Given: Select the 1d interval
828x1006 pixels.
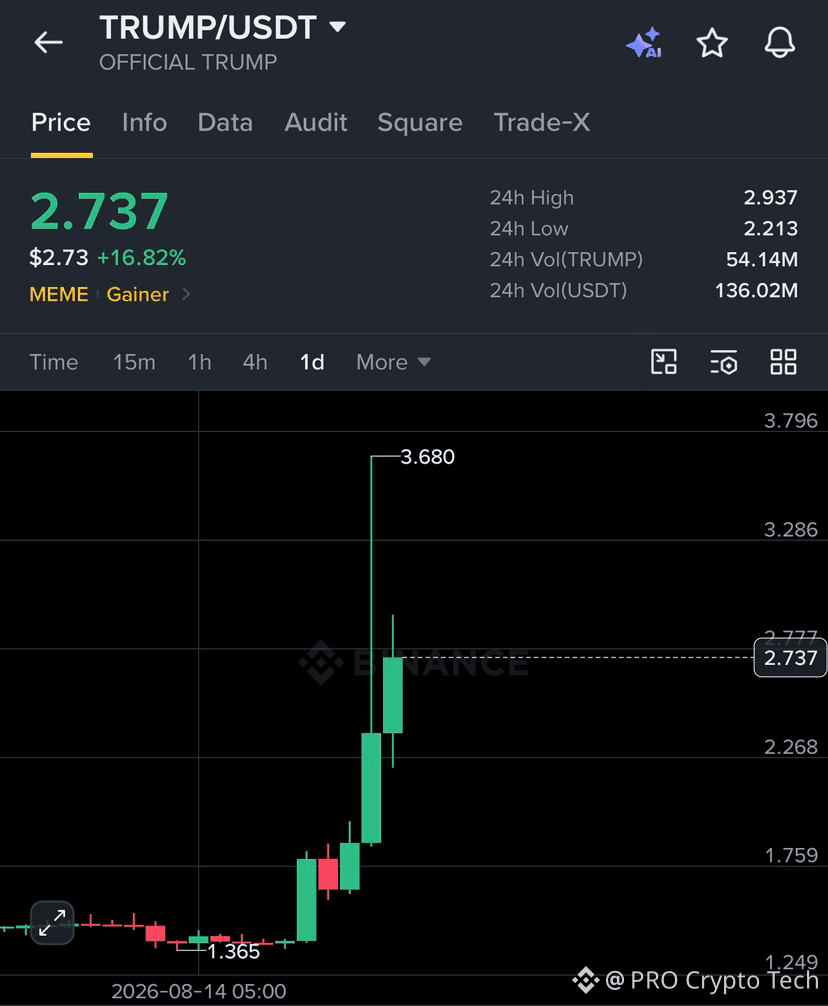Looking at the screenshot, I should pos(312,362).
